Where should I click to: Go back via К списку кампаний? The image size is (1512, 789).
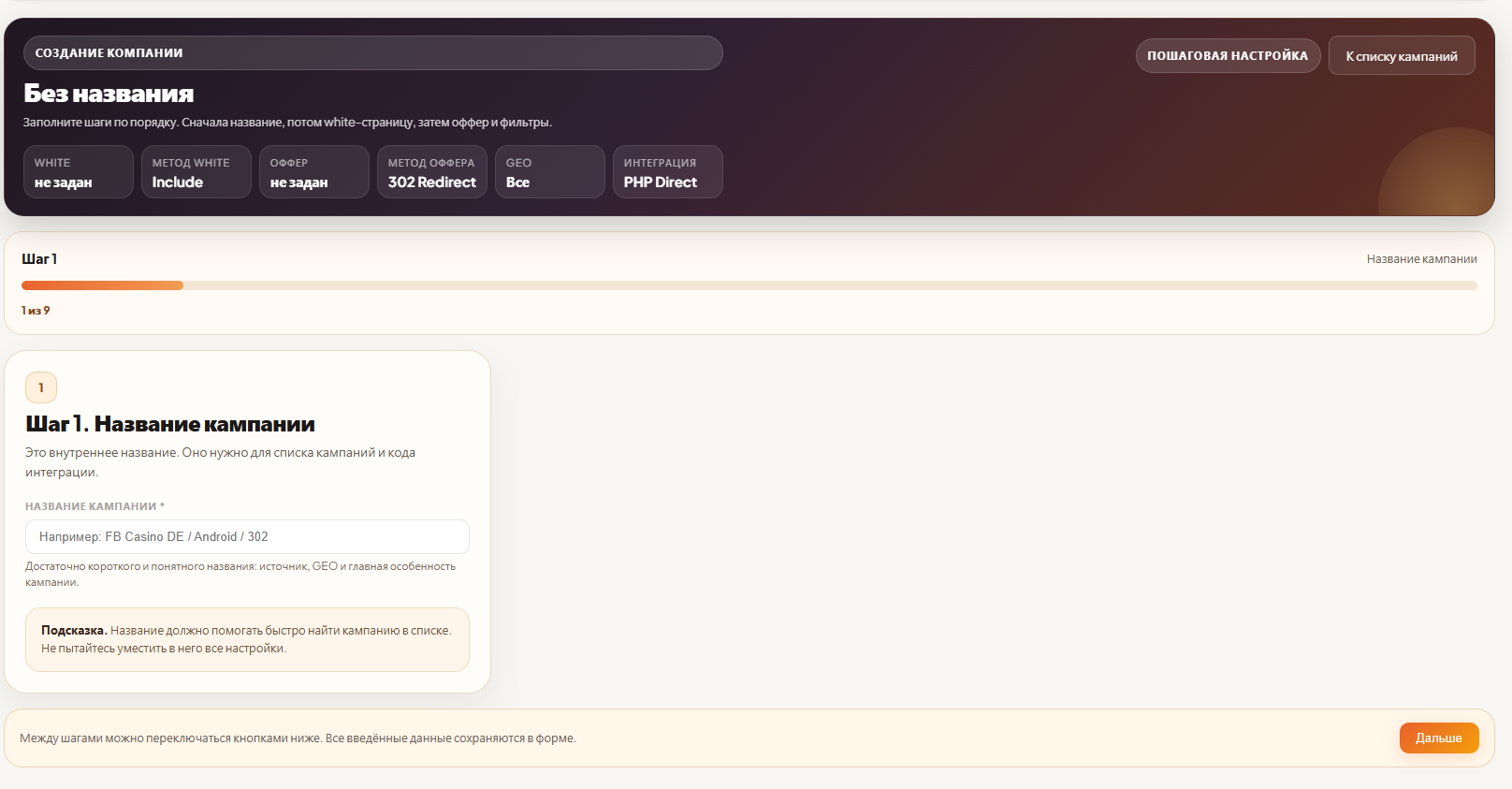[1401, 56]
